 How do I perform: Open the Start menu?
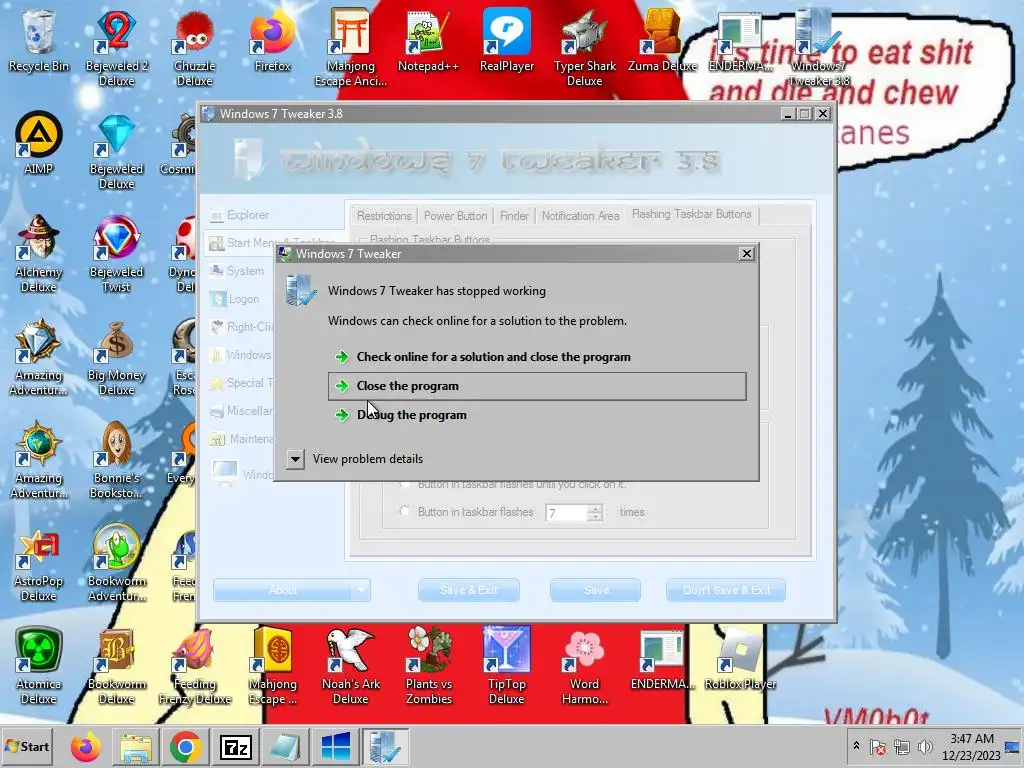point(28,746)
